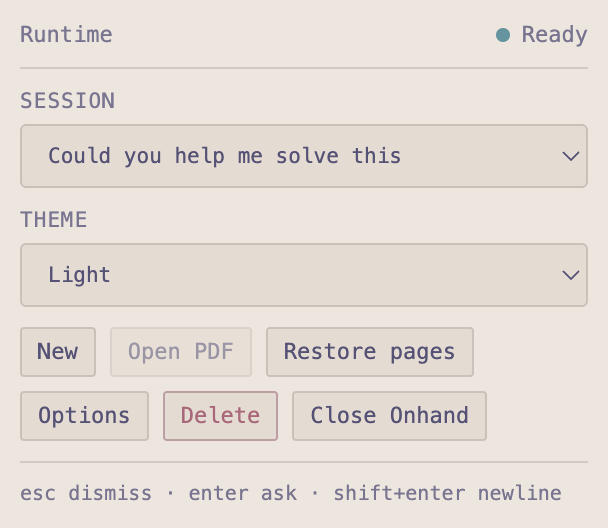Click the divider line above shortcut hints
This screenshot has width=608, height=528.
[x=304, y=462]
